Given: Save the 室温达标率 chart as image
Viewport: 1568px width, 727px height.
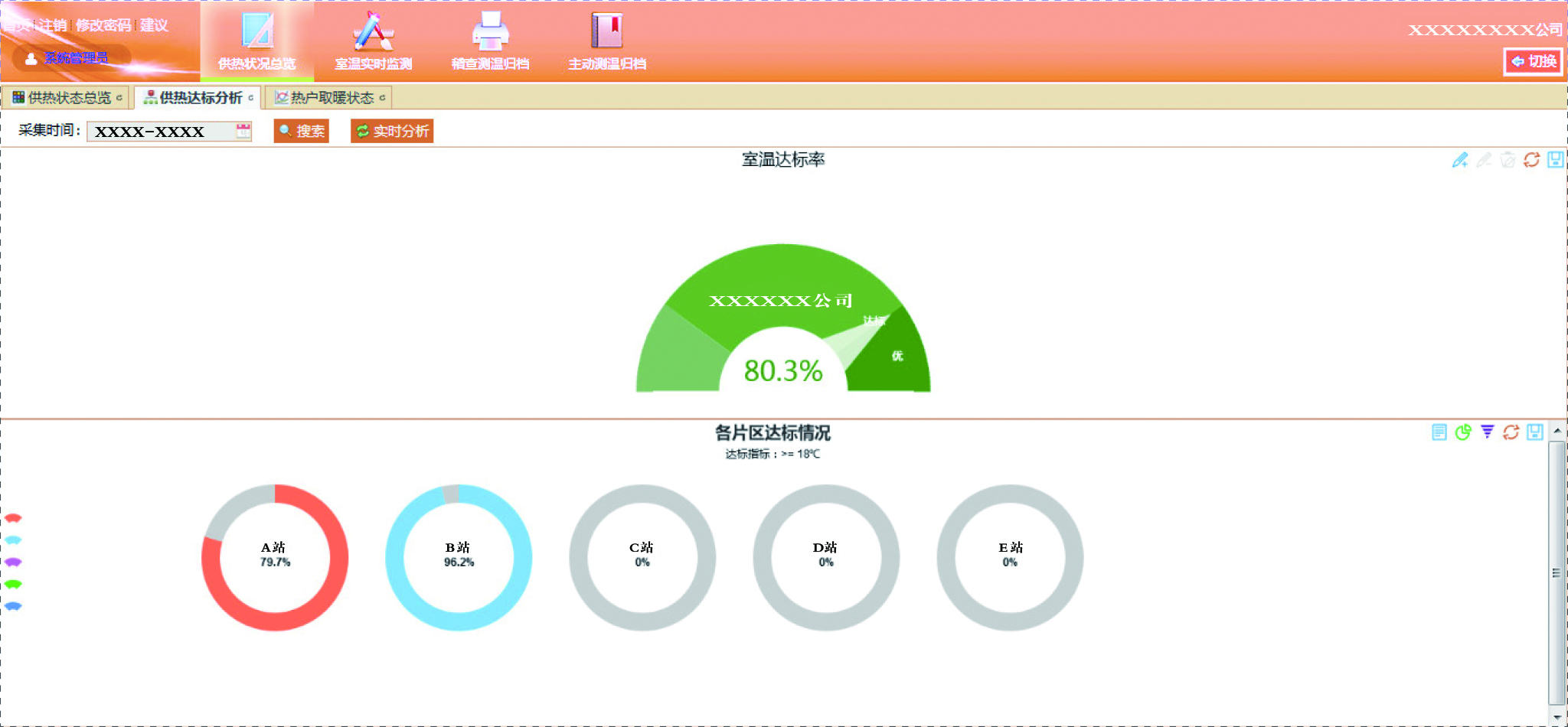Looking at the screenshot, I should 1555,160.
